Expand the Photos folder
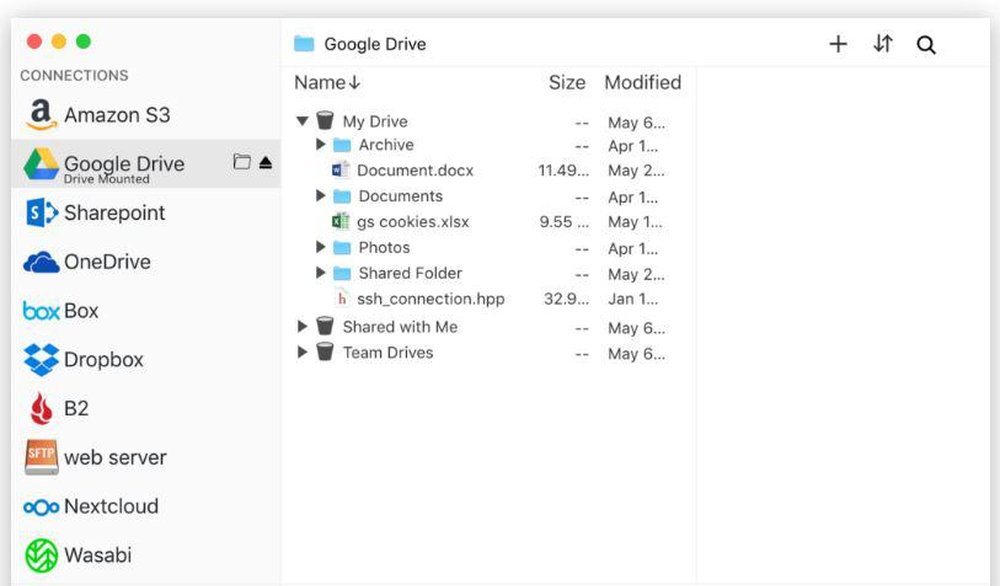Viewport: 1000px width, 586px height. [320, 247]
